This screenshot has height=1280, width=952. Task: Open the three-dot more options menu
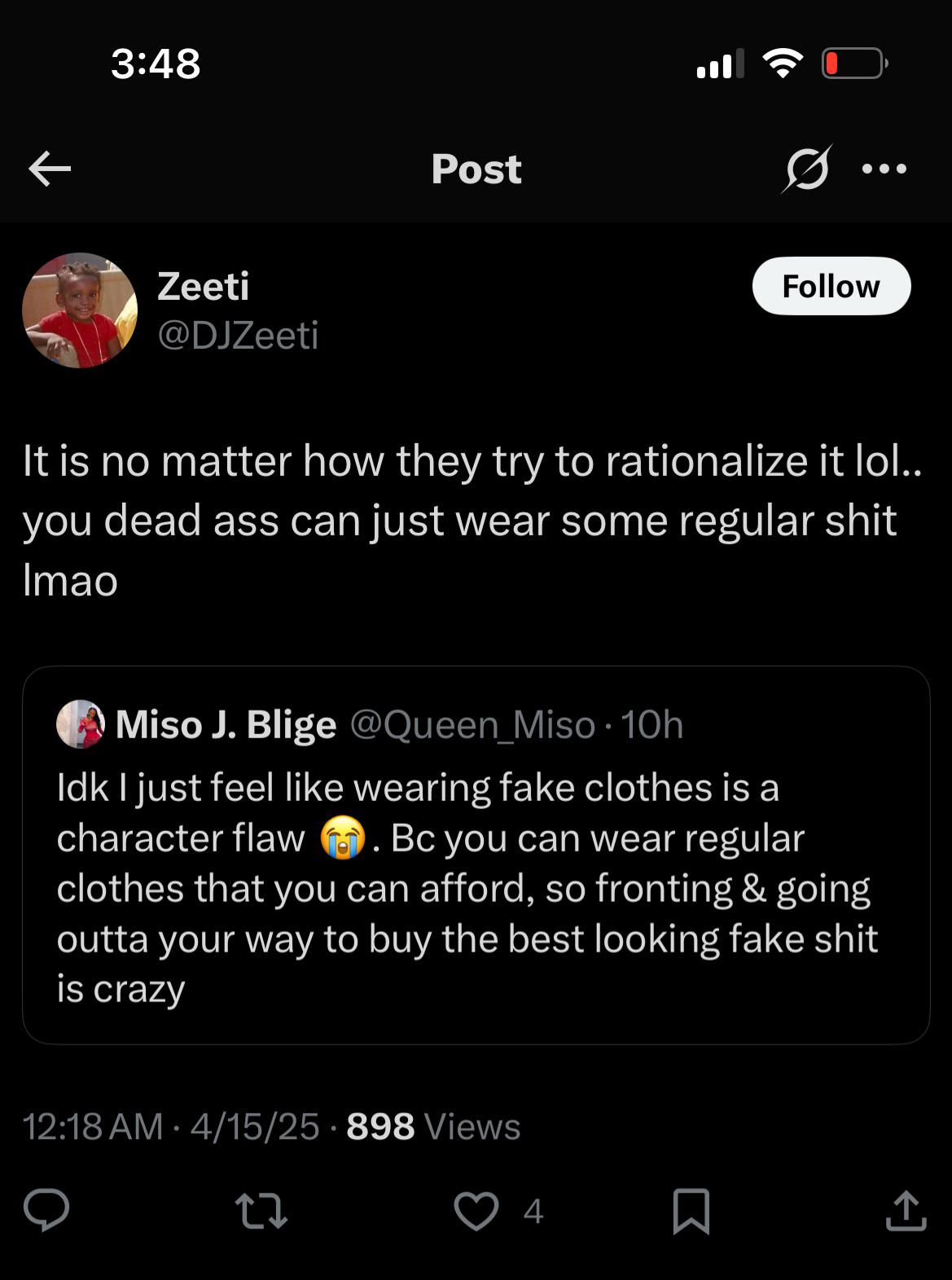[x=884, y=169]
